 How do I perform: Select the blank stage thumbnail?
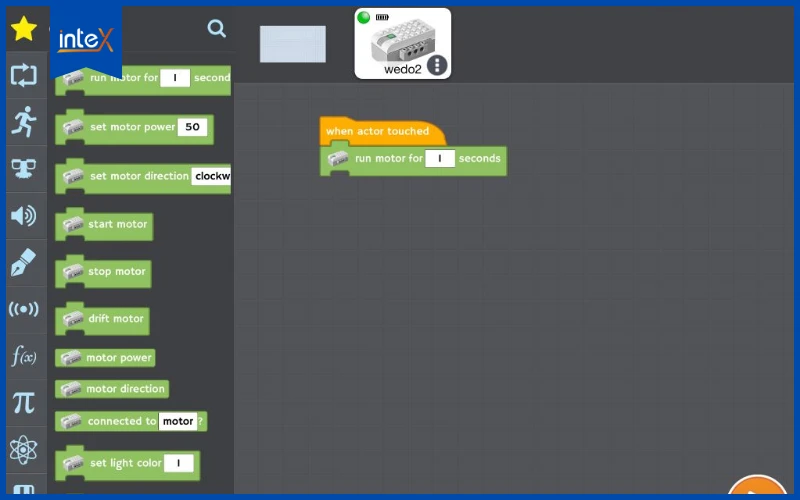pos(293,44)
